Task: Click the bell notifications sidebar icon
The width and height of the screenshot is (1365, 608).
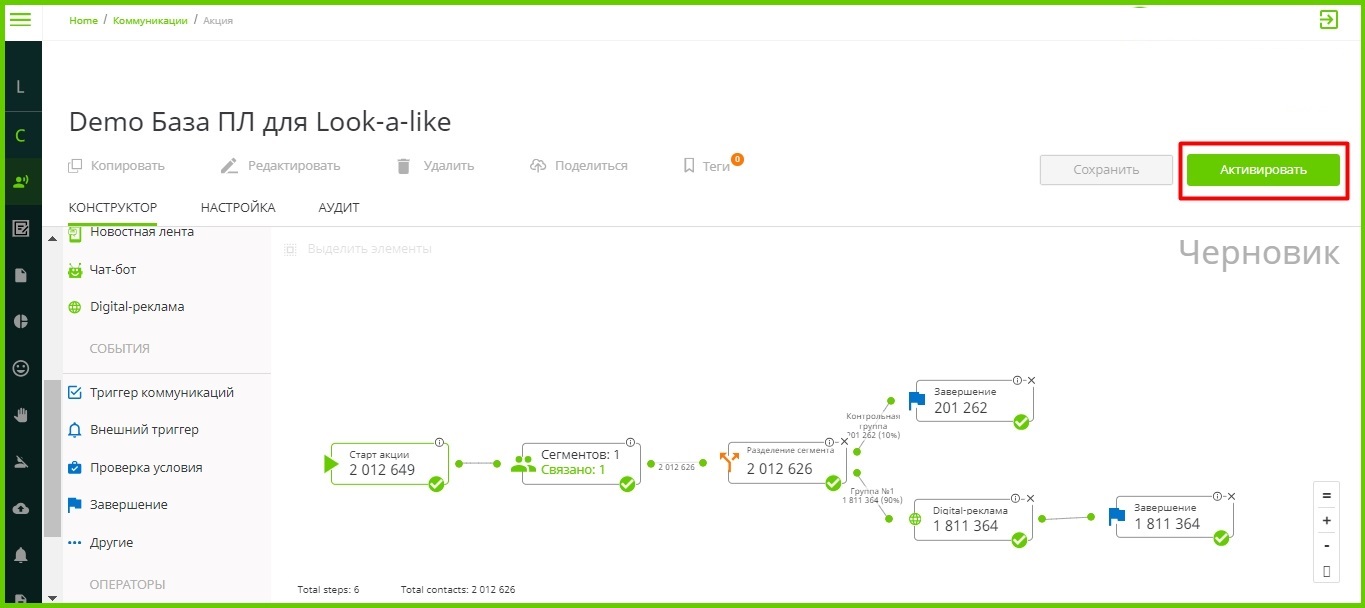Action: (20, 554)
